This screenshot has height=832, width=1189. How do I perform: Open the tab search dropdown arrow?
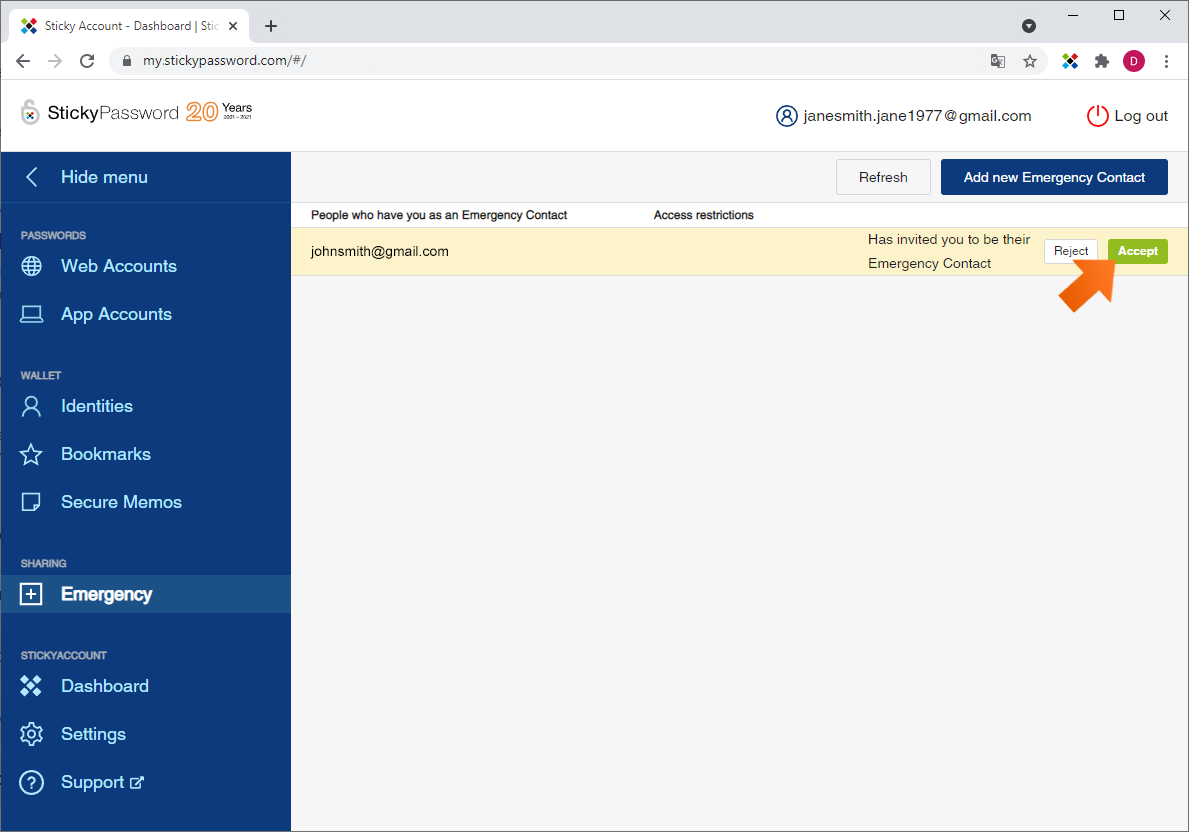1029,26
